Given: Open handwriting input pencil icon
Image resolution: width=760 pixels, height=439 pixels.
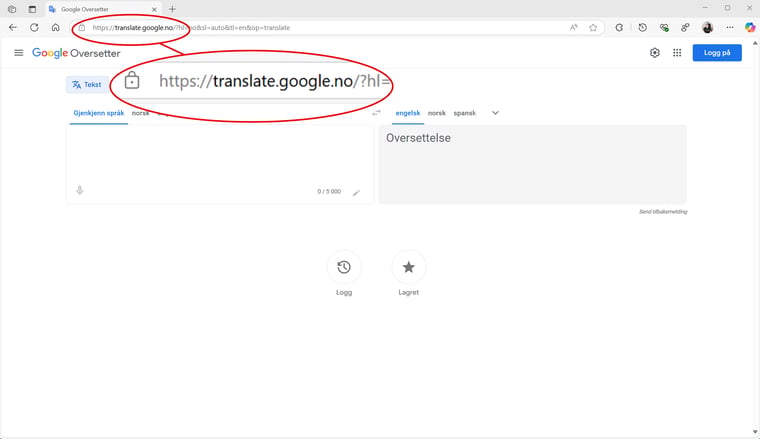Looking at the screenshot, I should tap(356, 192).
